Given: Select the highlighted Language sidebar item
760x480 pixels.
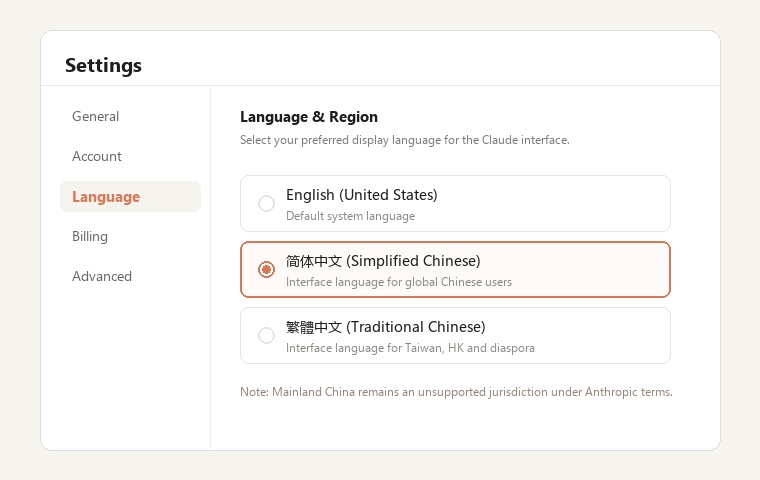Looking at the screenshot, I should click(x=130, y=196).
